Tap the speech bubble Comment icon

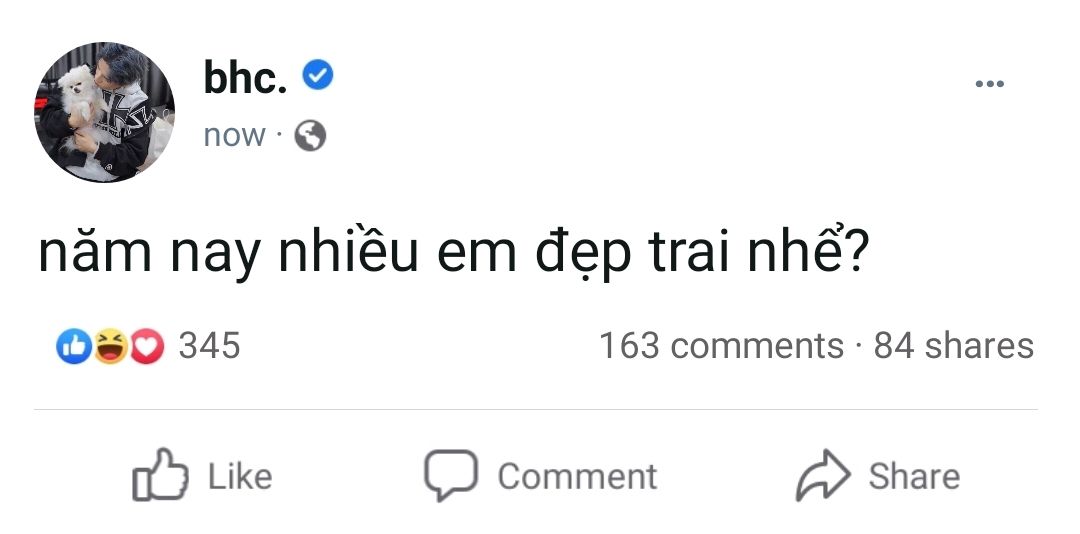point(450,475)
